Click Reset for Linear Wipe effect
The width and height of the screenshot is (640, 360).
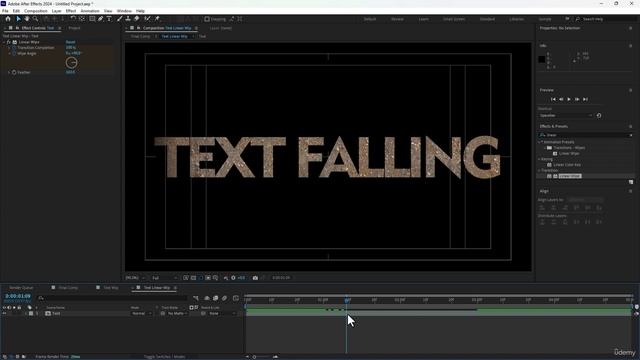[x=71, y=42]
